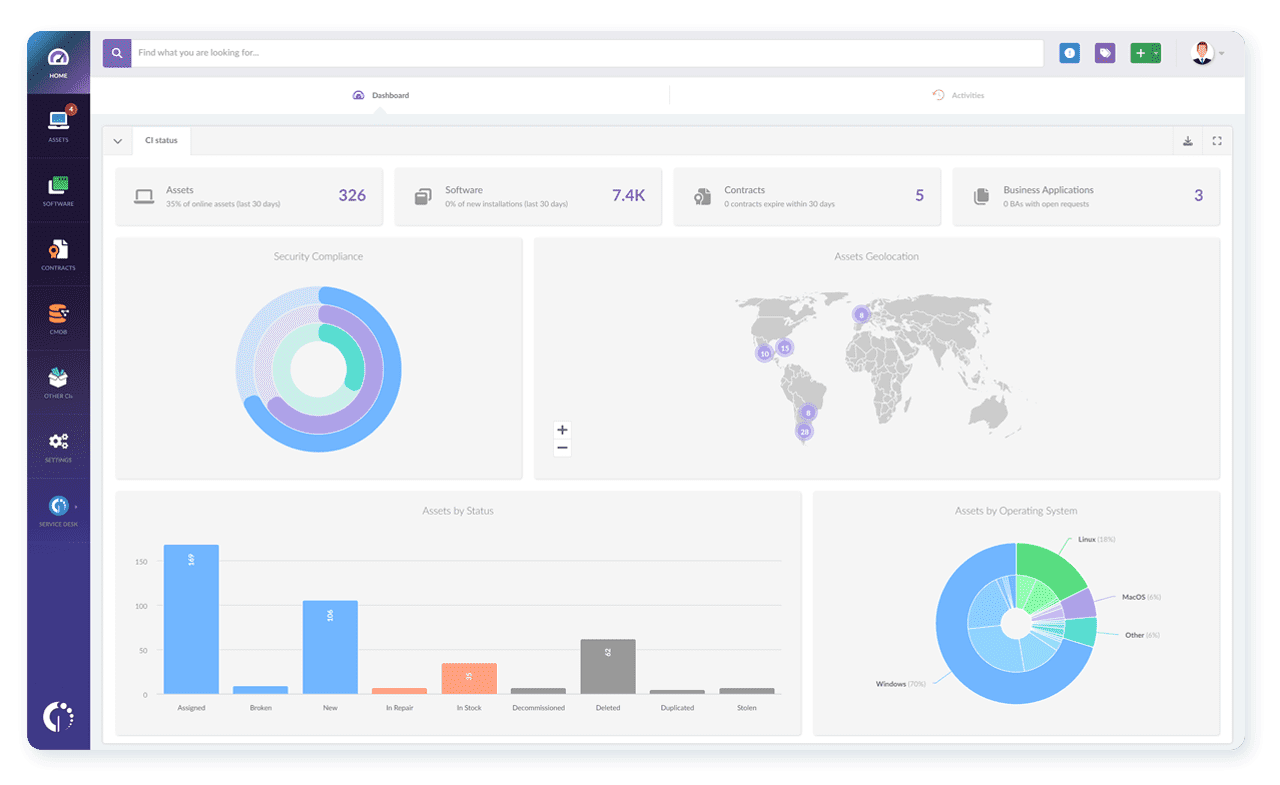Click the blue info icon in the header

pyautogui.click(x=1069, y=52)
